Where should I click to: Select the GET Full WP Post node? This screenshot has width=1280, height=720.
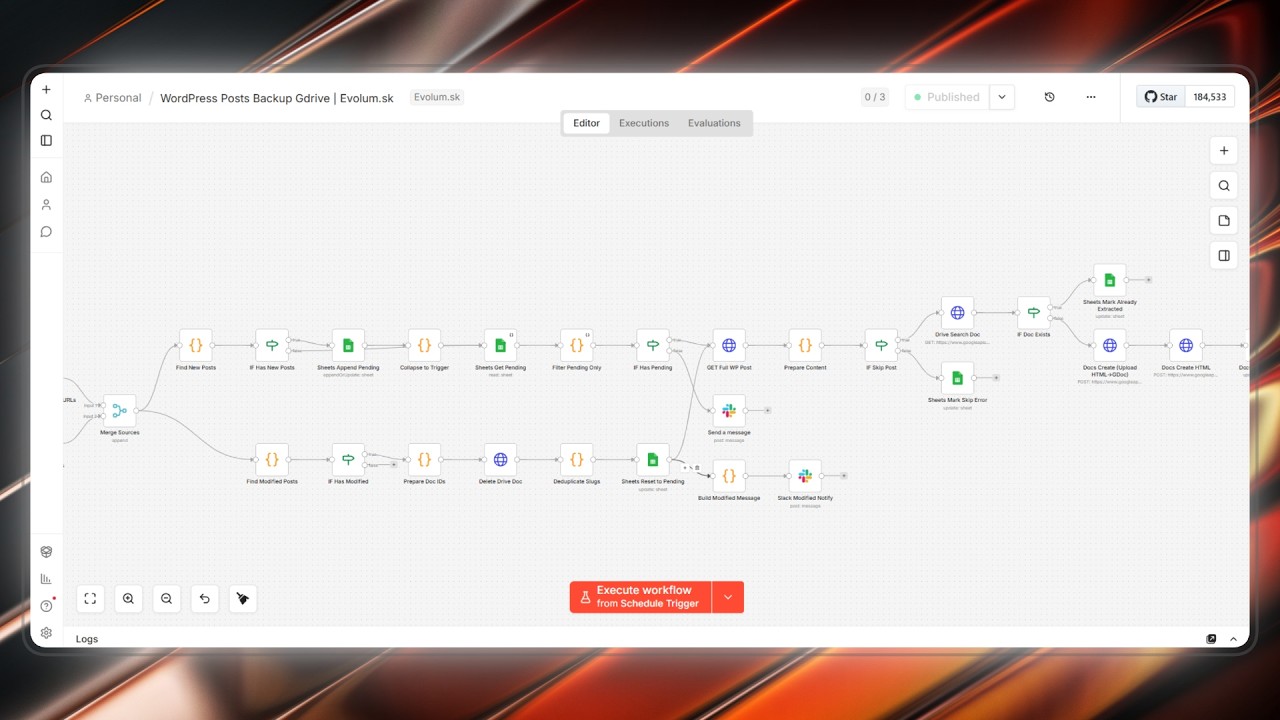click(729, 345)
